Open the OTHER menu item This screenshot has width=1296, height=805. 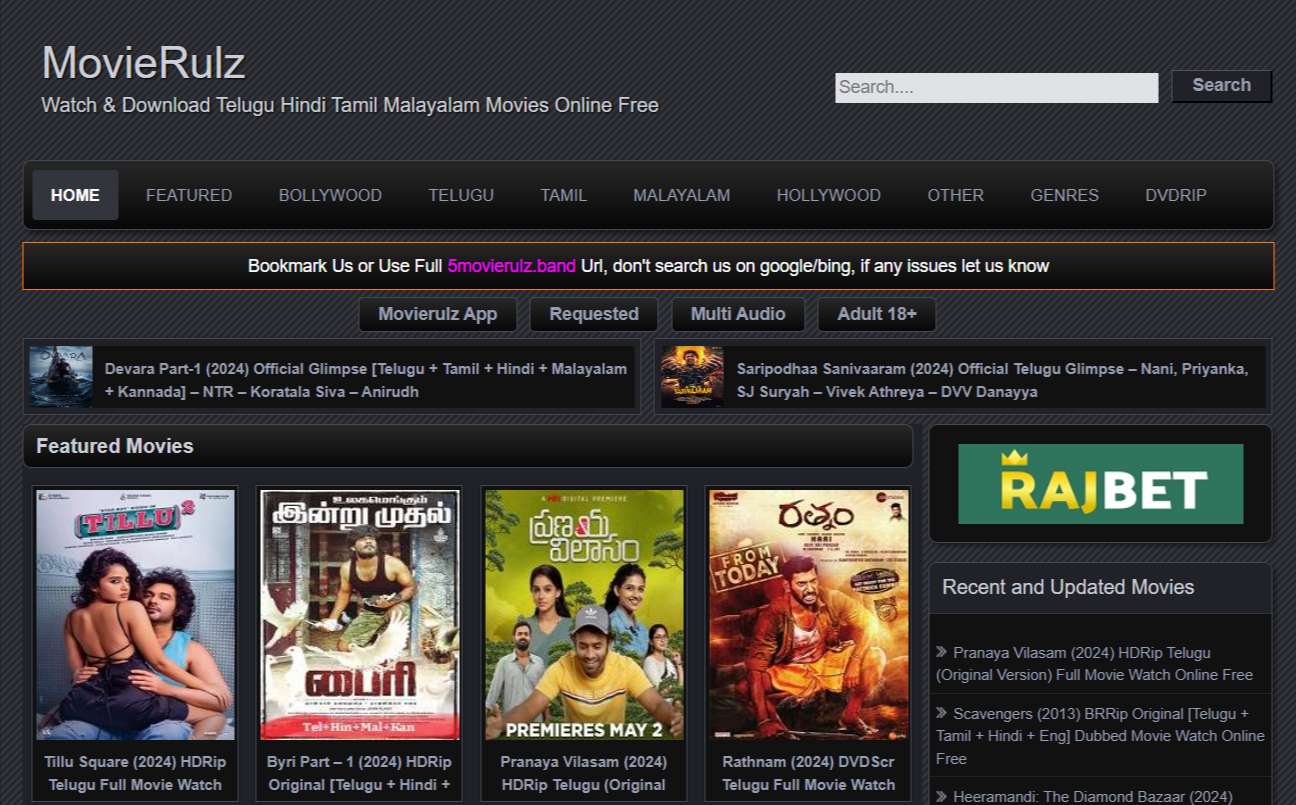pos(955,195)
